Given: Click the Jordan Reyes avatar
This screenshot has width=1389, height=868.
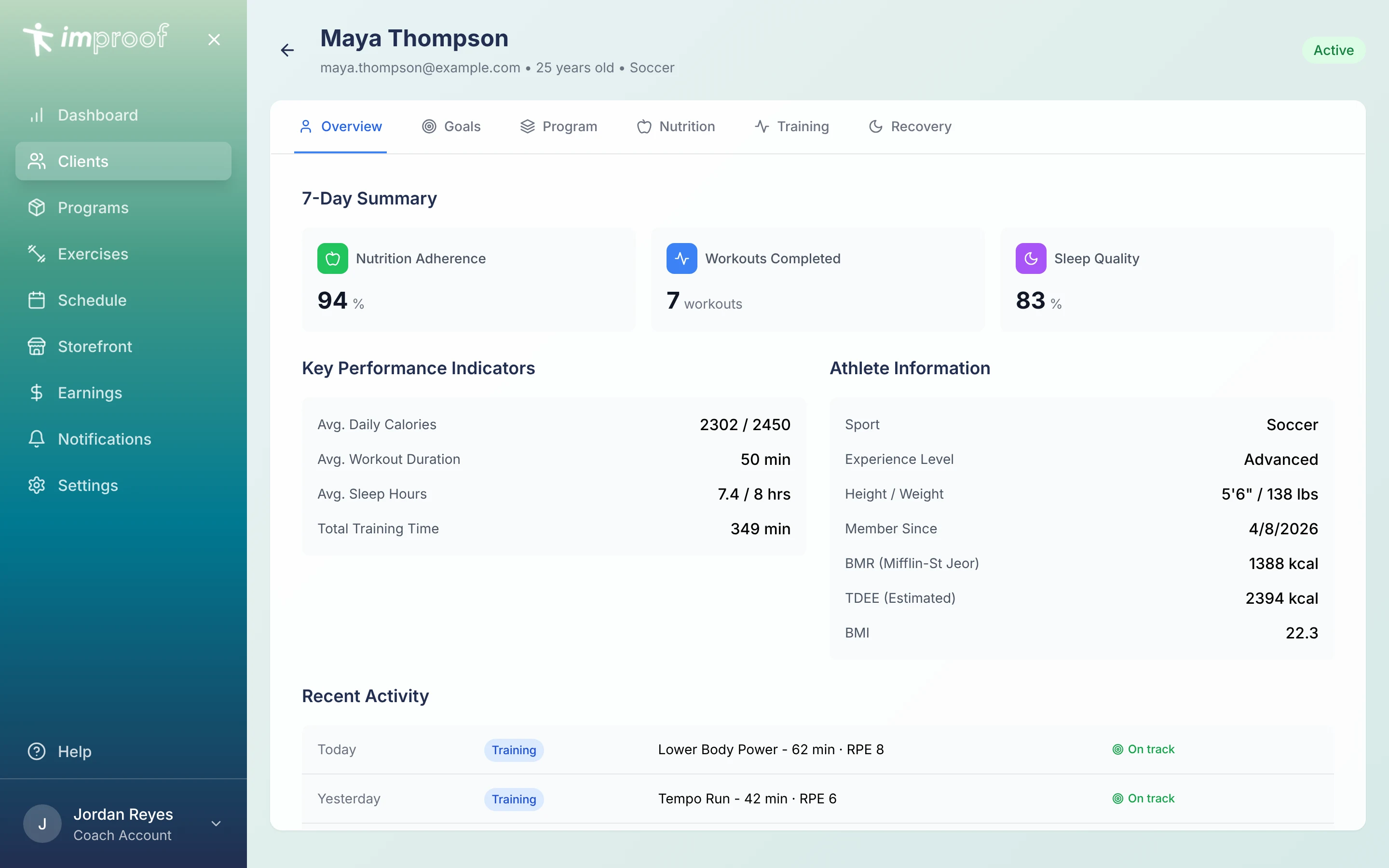Looking at the screenshot, I should click(42, 824).
